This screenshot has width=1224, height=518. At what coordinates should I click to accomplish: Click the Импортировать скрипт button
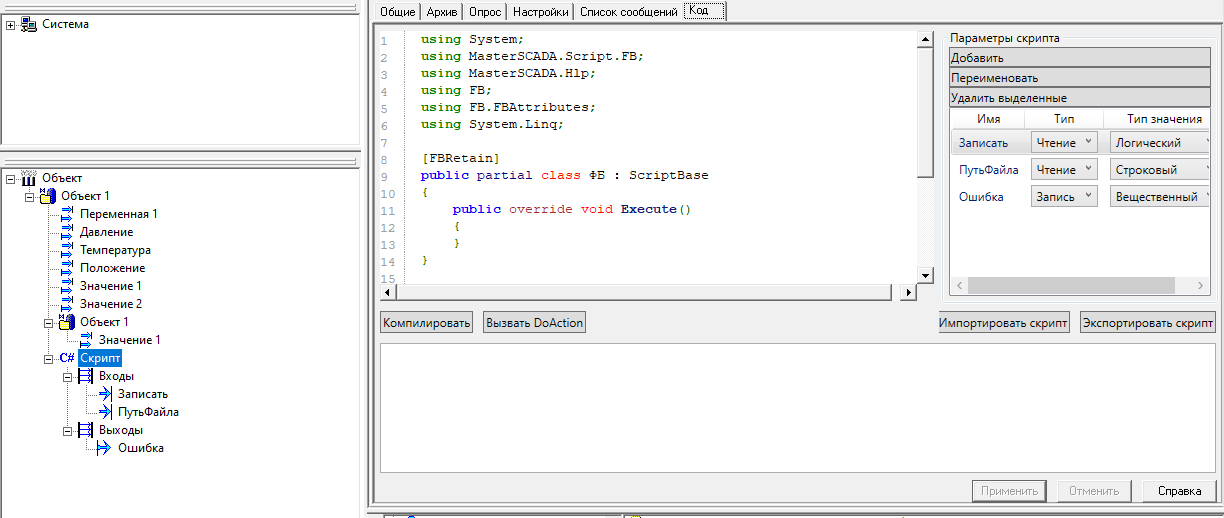click(1004, 323)
